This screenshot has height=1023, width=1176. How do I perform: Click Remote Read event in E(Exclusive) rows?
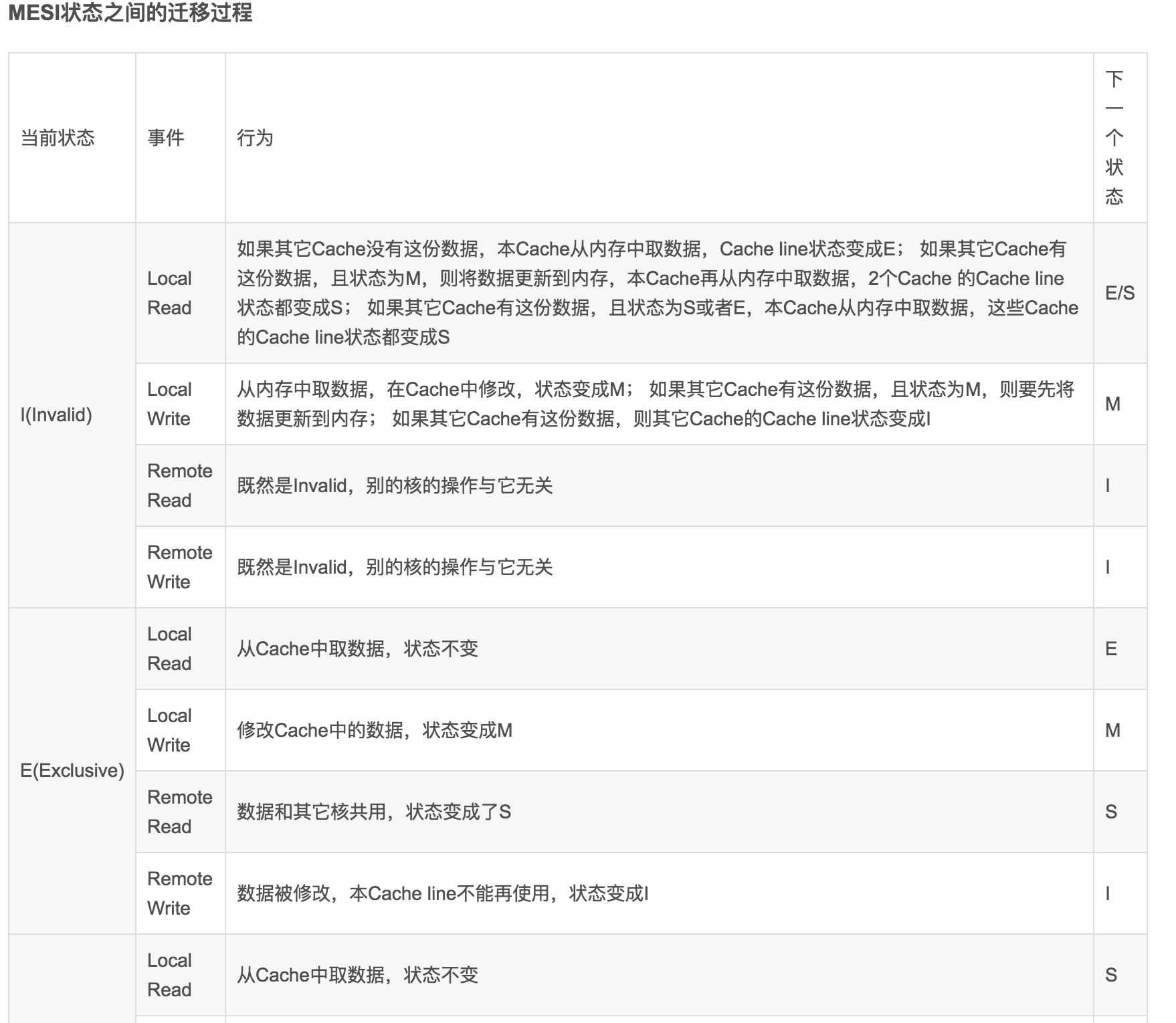pos(180,812)
